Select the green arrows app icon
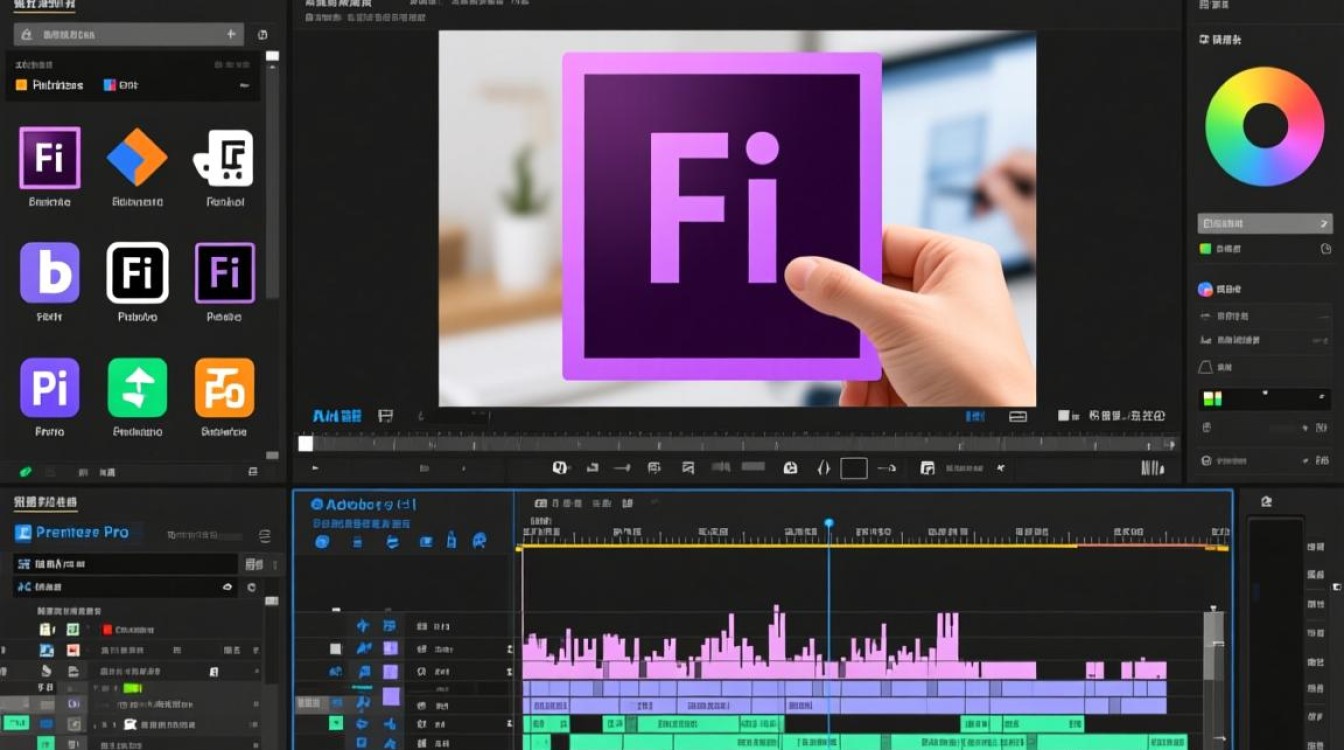Viewport: 1344px width, 750px height. [137, 388]
